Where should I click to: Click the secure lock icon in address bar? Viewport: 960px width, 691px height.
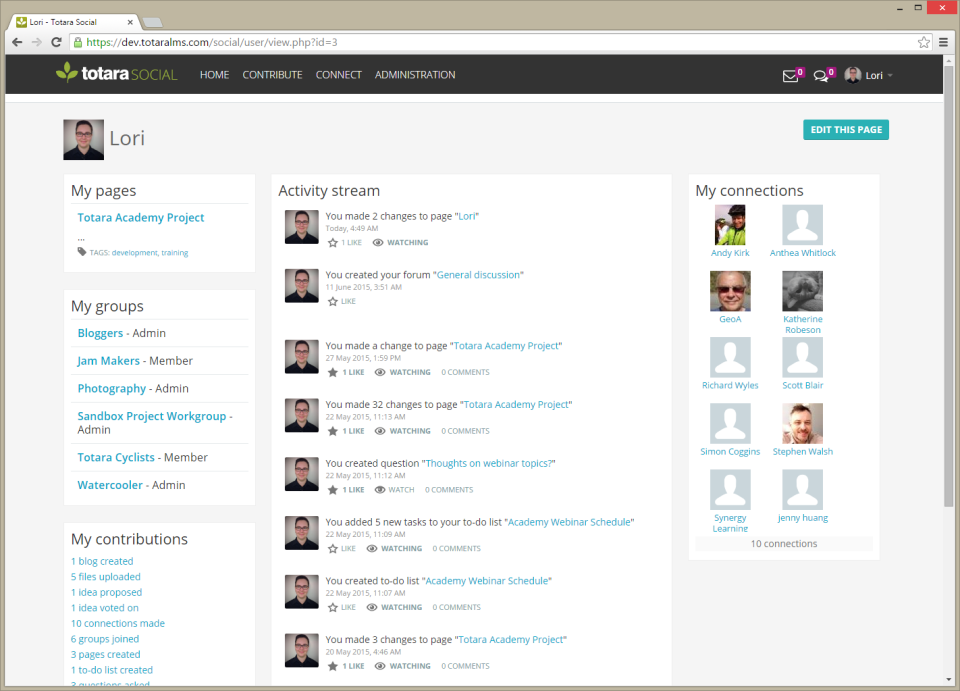(78, 42)
